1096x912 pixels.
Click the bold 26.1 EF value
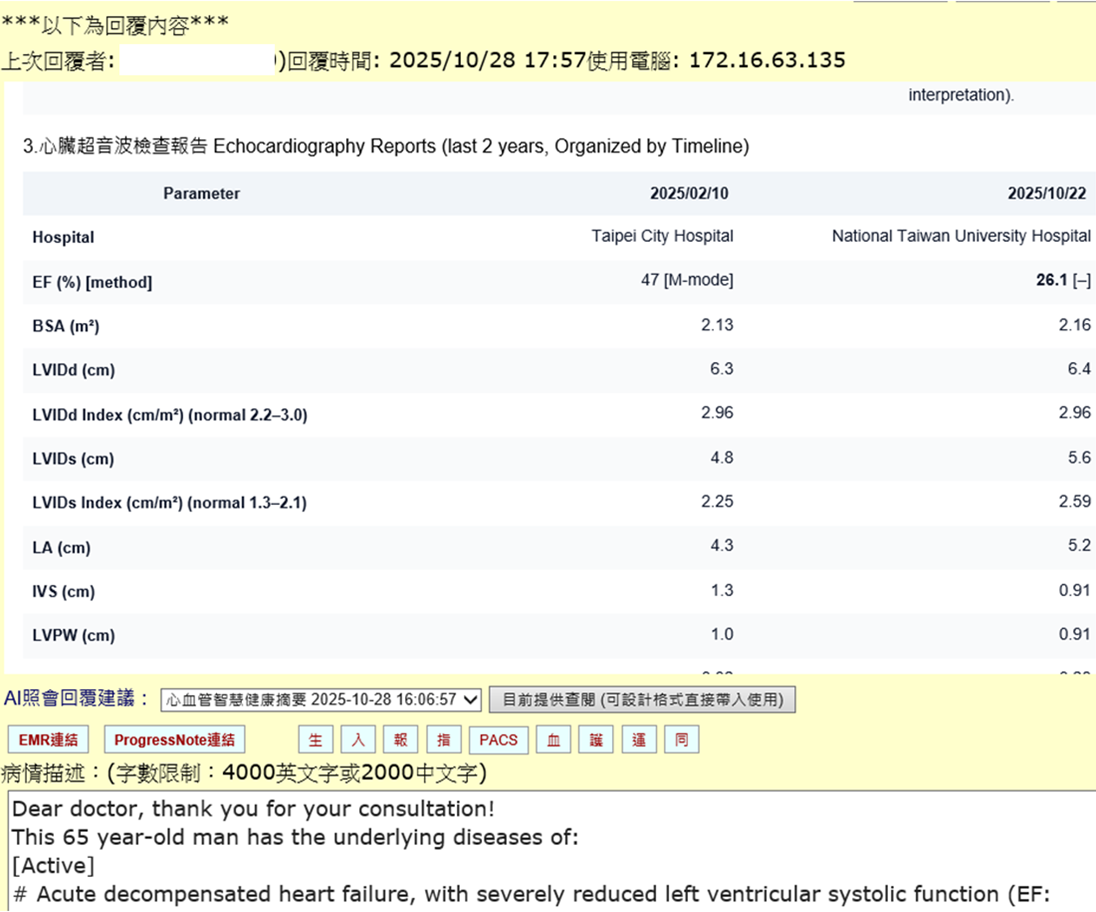point(1052,281)
